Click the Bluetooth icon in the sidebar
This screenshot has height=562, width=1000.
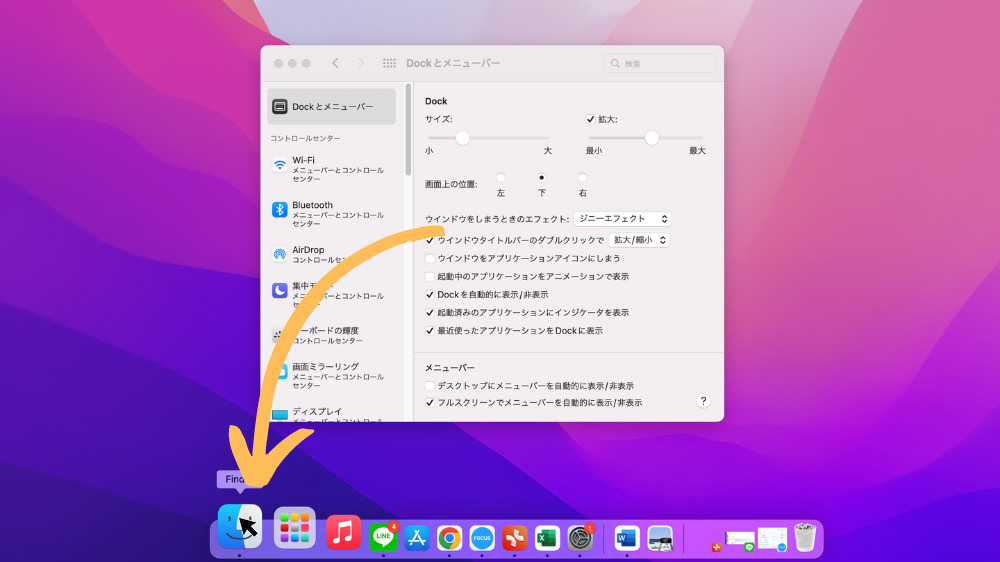point(279,209)
